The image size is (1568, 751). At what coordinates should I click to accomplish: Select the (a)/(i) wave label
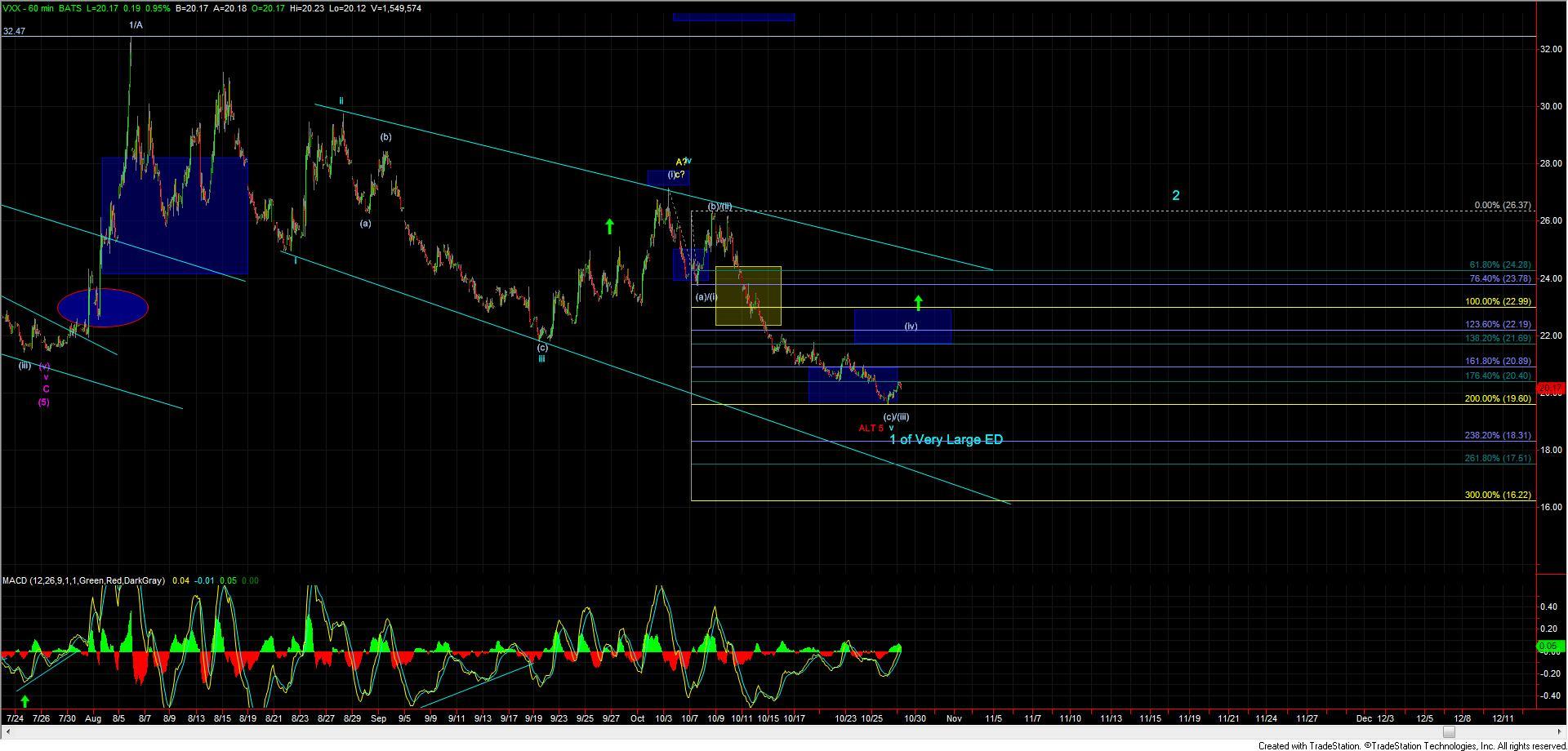(706, 297)
